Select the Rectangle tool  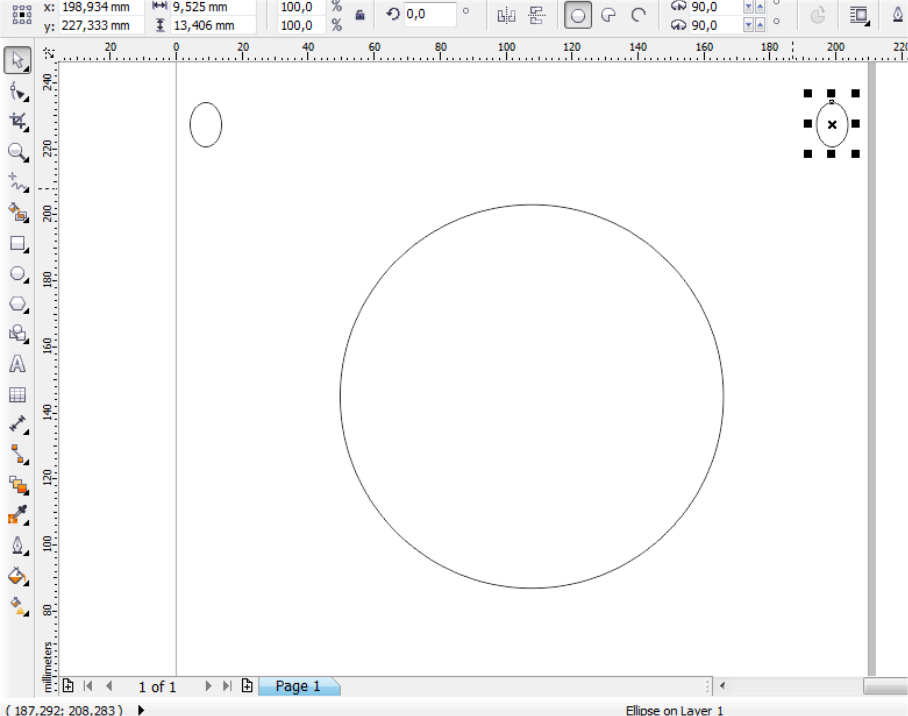pyautogui.click(x=16, y=244)
